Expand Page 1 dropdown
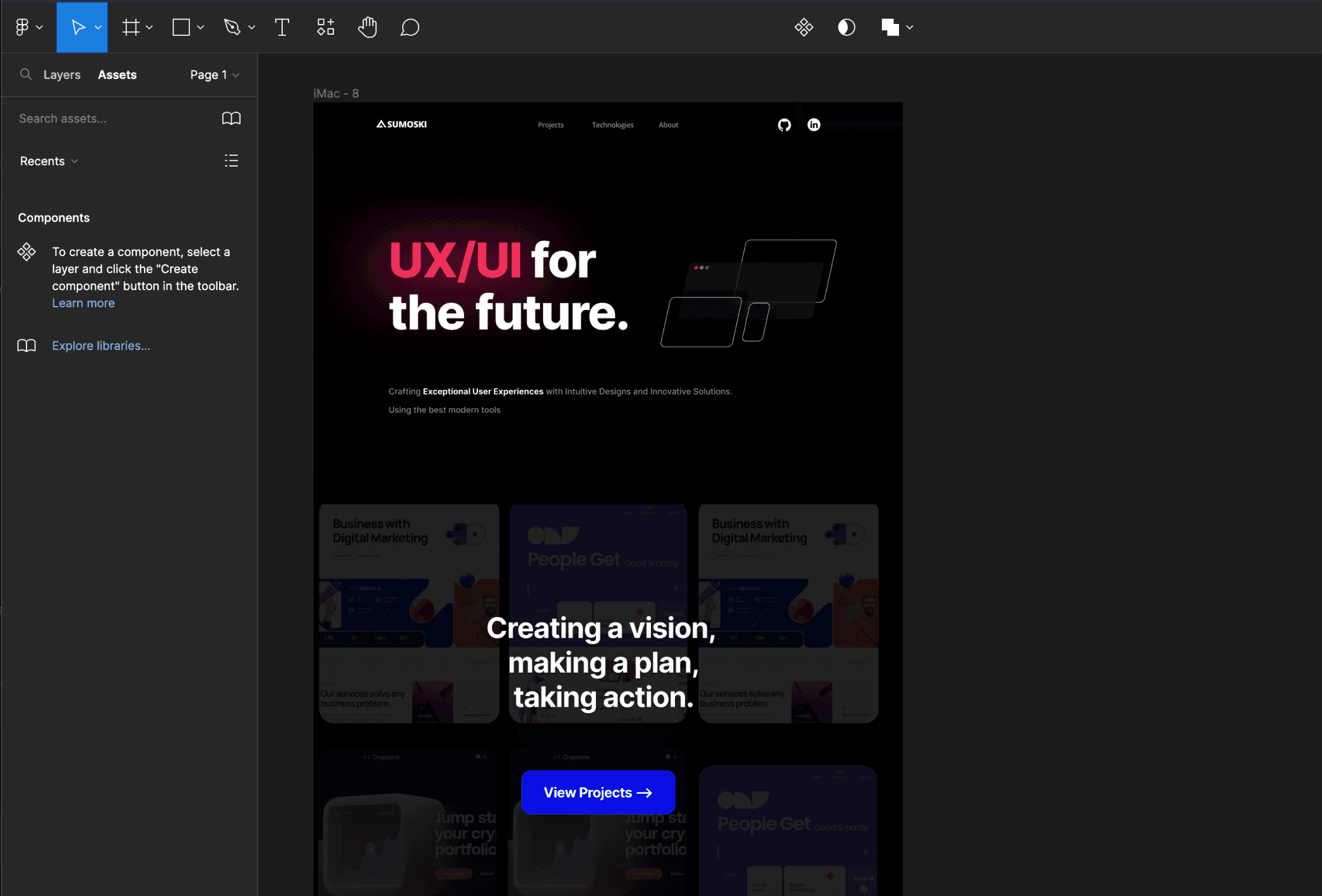 click(x=214, y=75)
